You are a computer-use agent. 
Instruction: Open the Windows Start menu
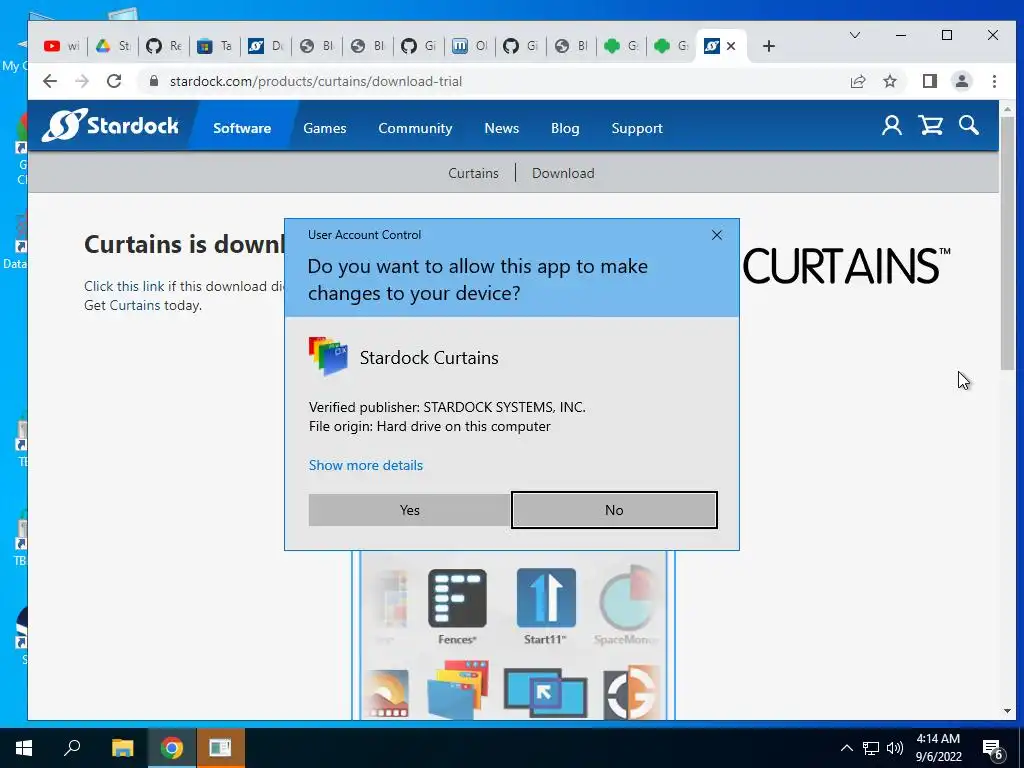(x=24, y=748)
